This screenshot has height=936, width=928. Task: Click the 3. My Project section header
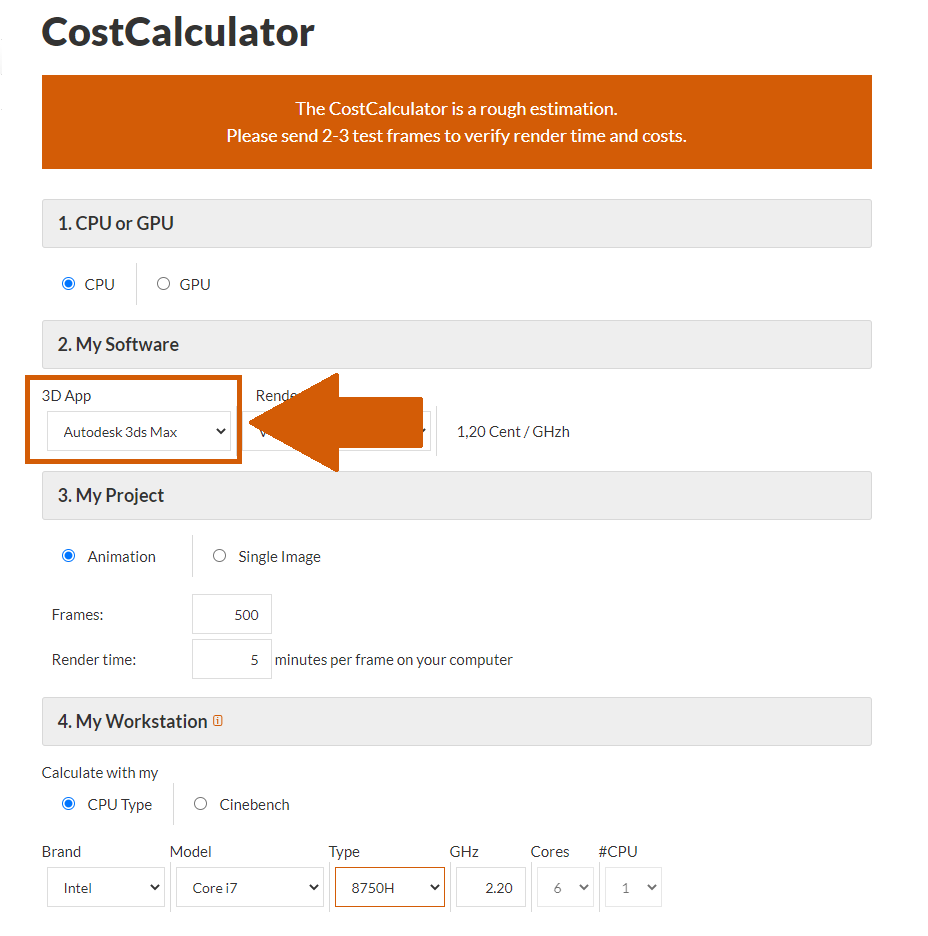click(457, 495)
